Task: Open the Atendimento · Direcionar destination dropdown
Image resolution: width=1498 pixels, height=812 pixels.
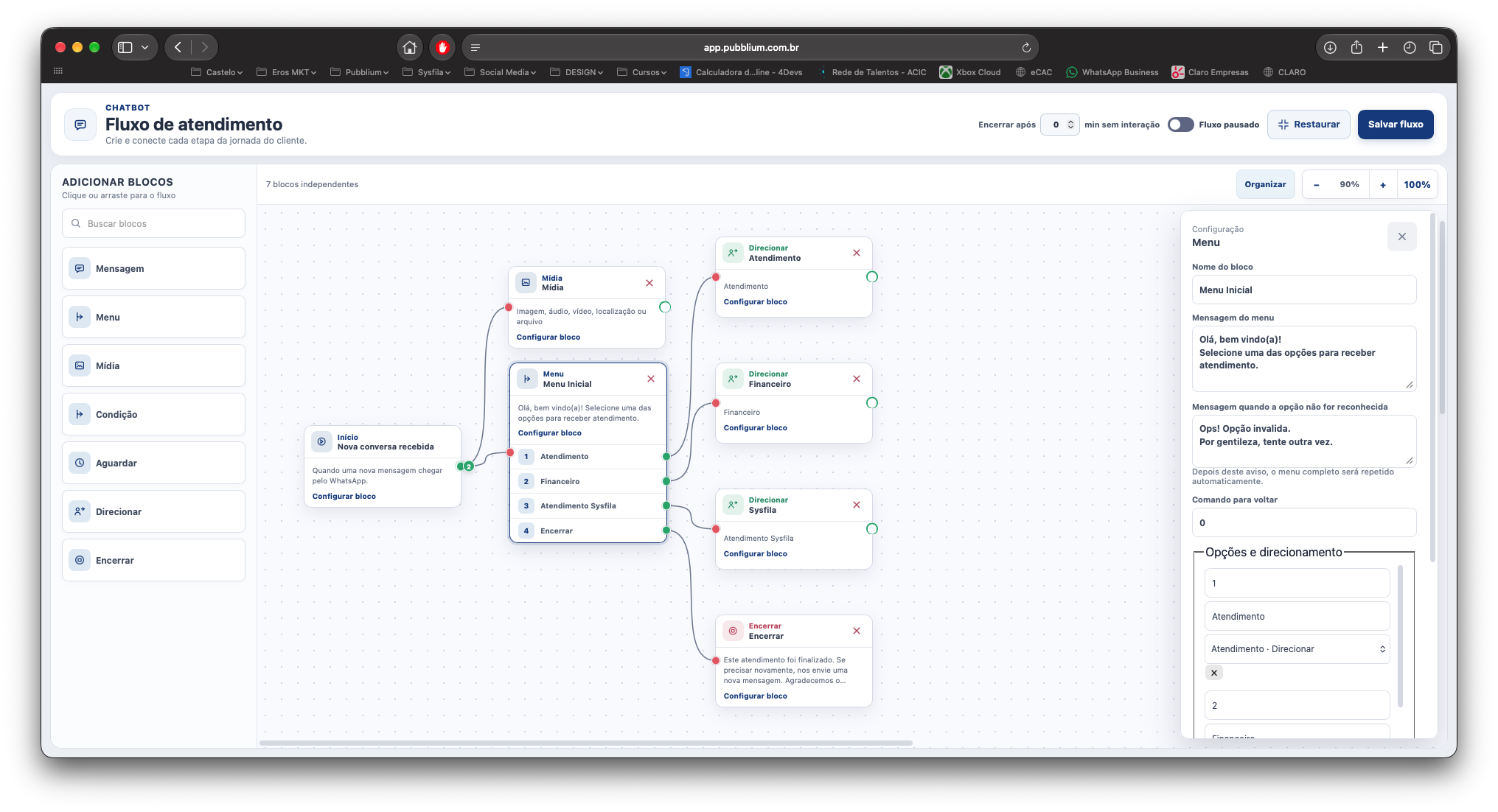Action: [1297, 649]
